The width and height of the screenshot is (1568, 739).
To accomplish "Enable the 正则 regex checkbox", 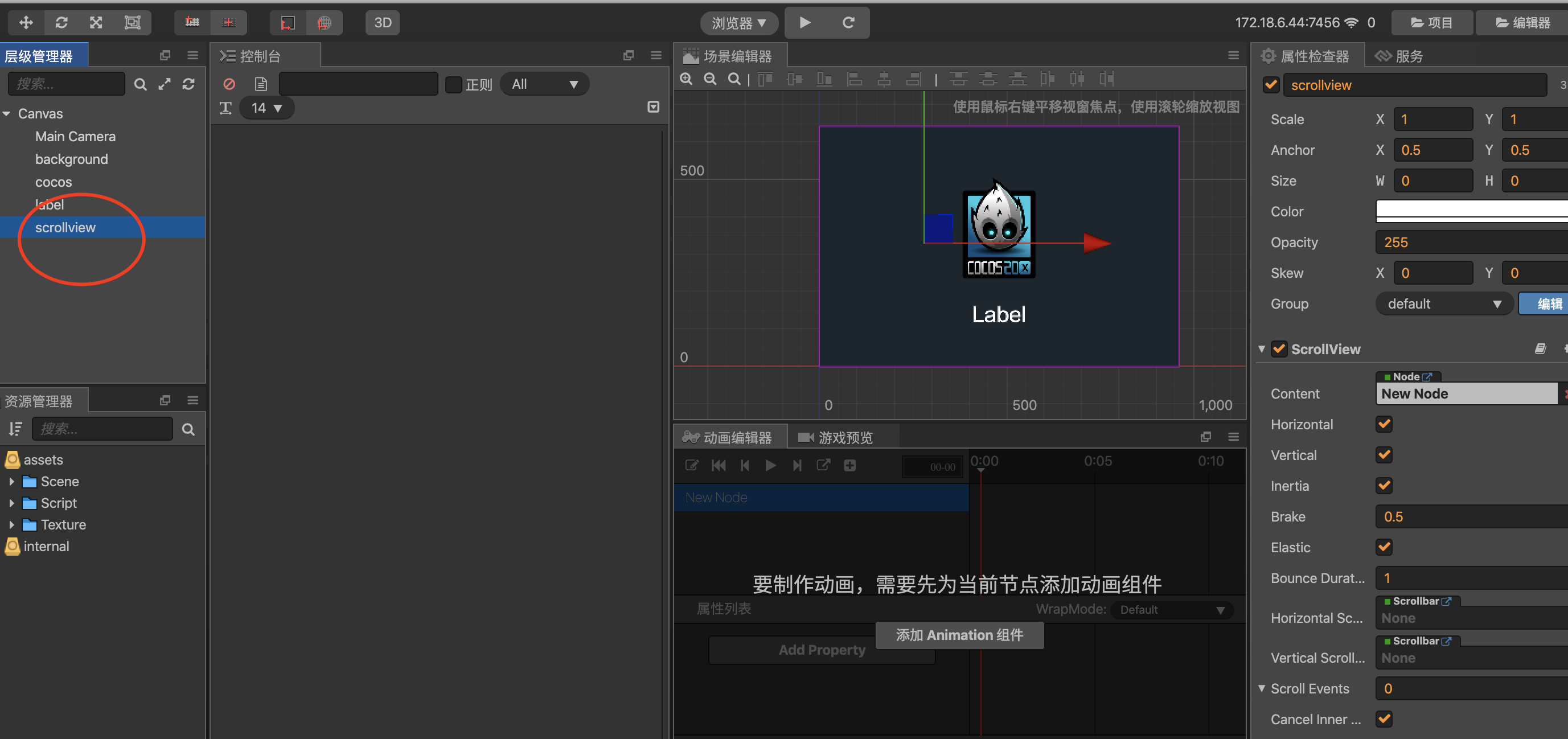I will (x=453, y=84).
